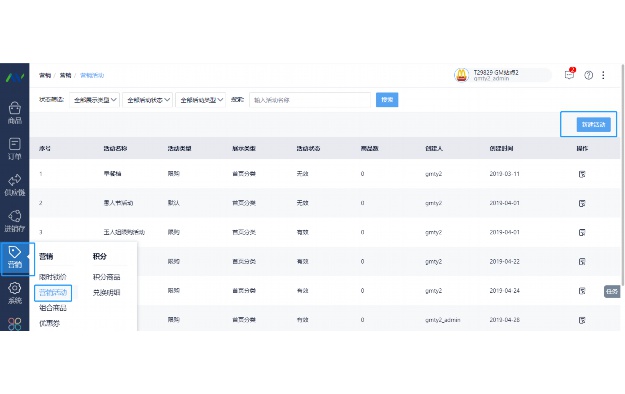Click the 任务 tab at the right edge
This screenshot has width=625, height=394.
(612, 292)
